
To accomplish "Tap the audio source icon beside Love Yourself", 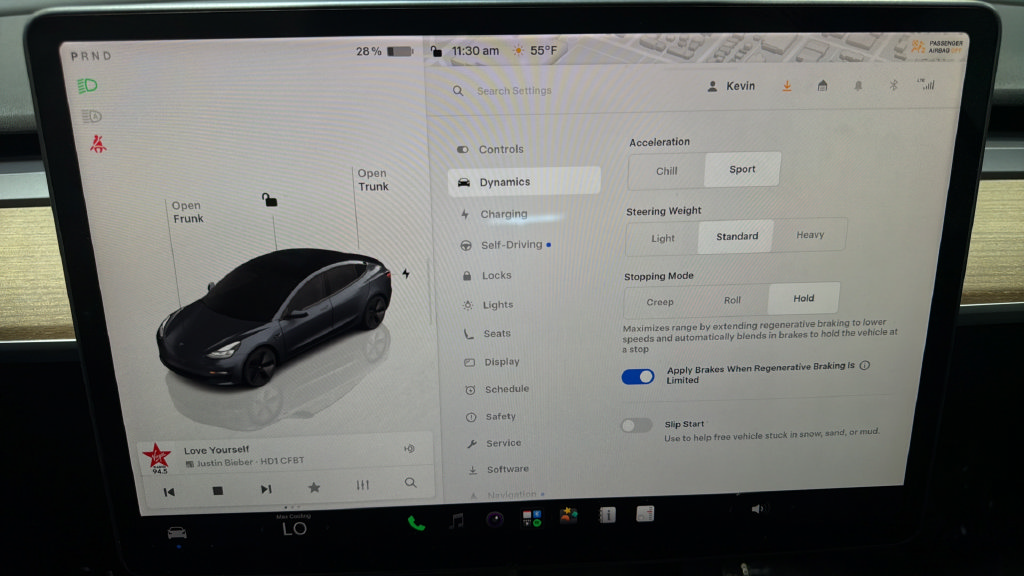I will (409, 449).
